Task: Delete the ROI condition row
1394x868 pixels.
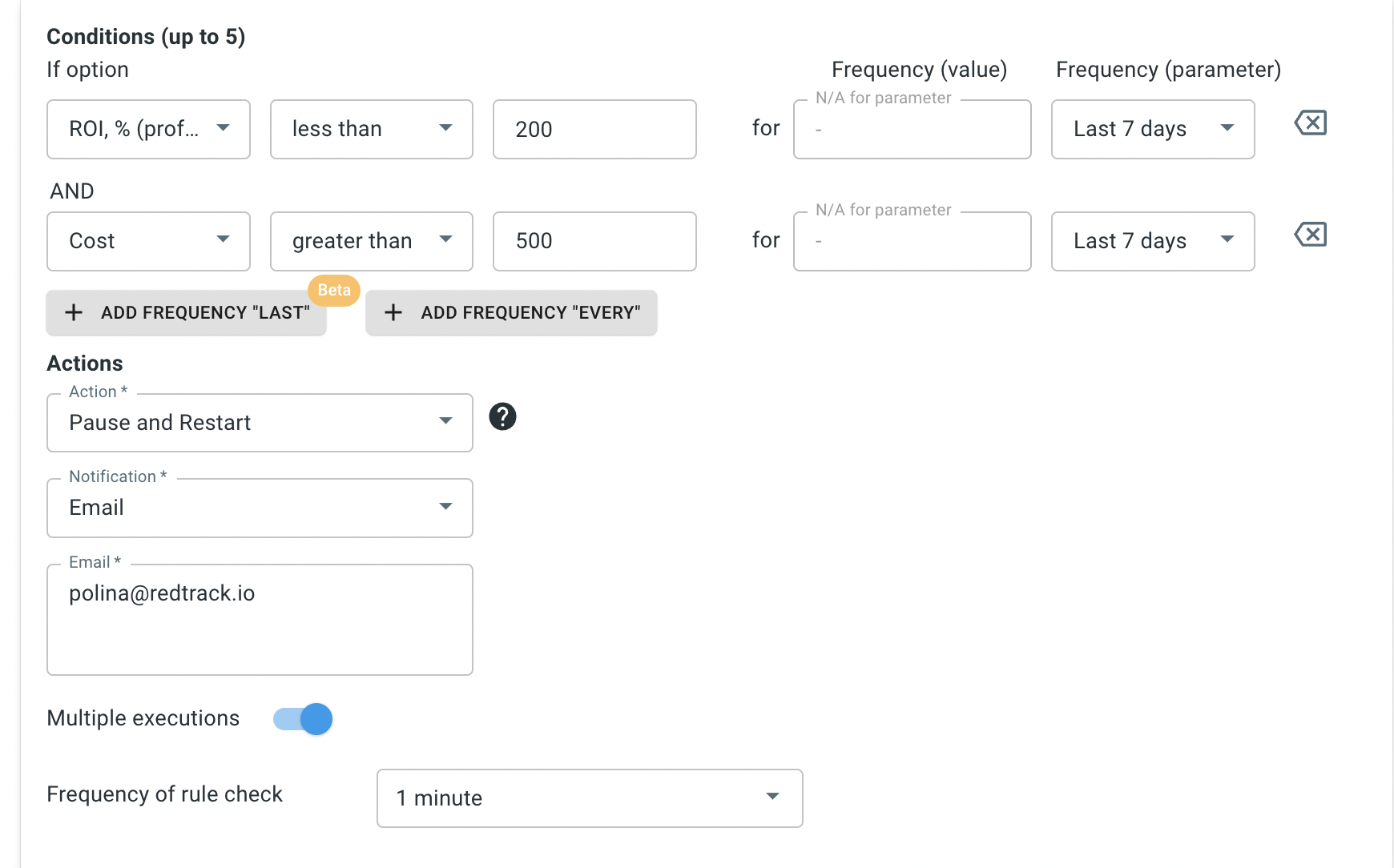Action: [1311, 123]
